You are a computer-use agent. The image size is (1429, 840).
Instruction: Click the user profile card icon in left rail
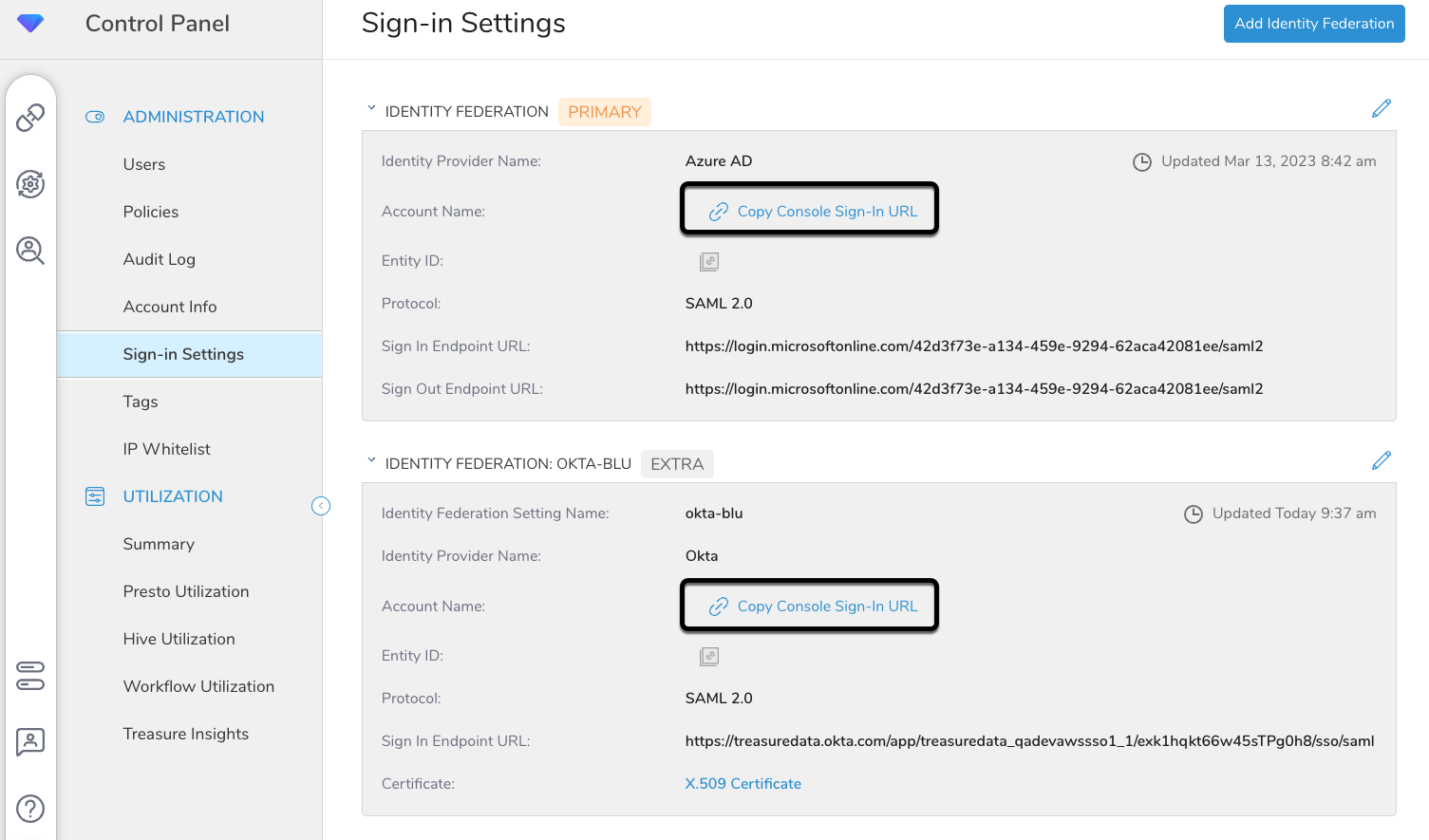[30, 741]
